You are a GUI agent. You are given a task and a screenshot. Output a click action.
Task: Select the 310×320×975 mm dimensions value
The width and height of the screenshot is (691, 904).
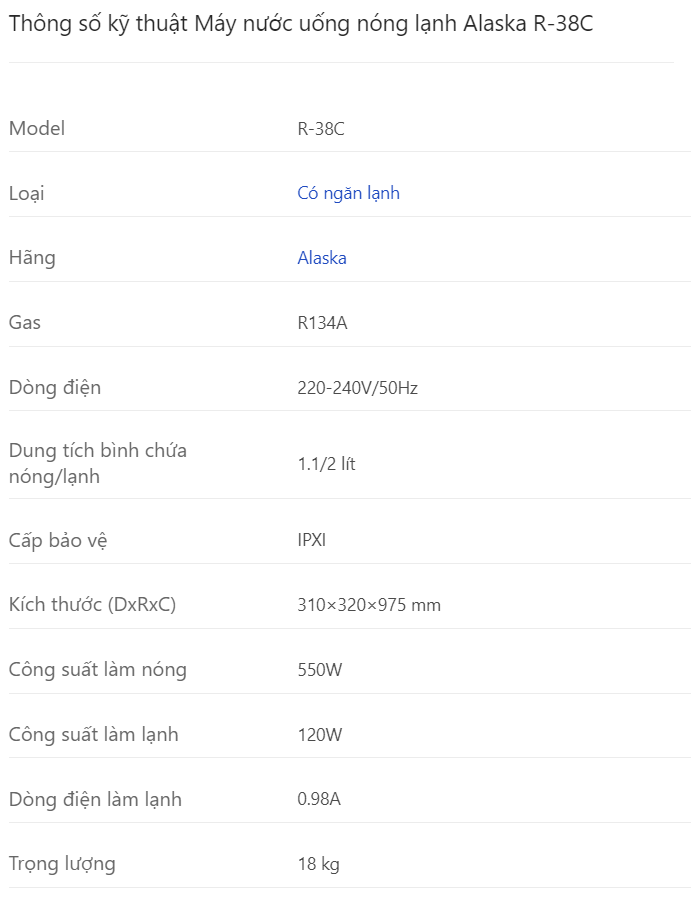(369, 605)
